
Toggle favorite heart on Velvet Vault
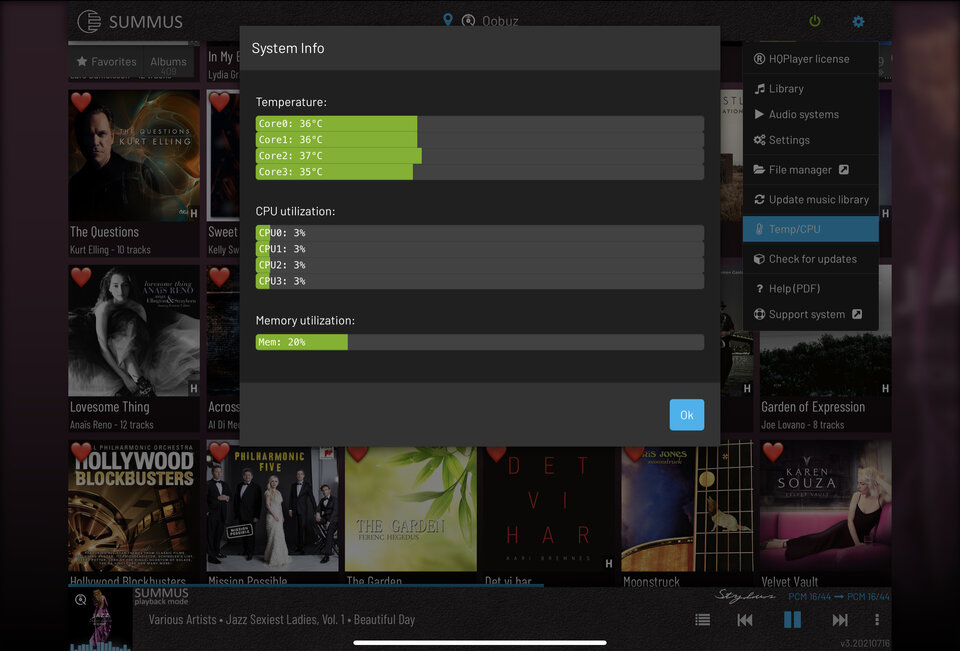(773, 452)
